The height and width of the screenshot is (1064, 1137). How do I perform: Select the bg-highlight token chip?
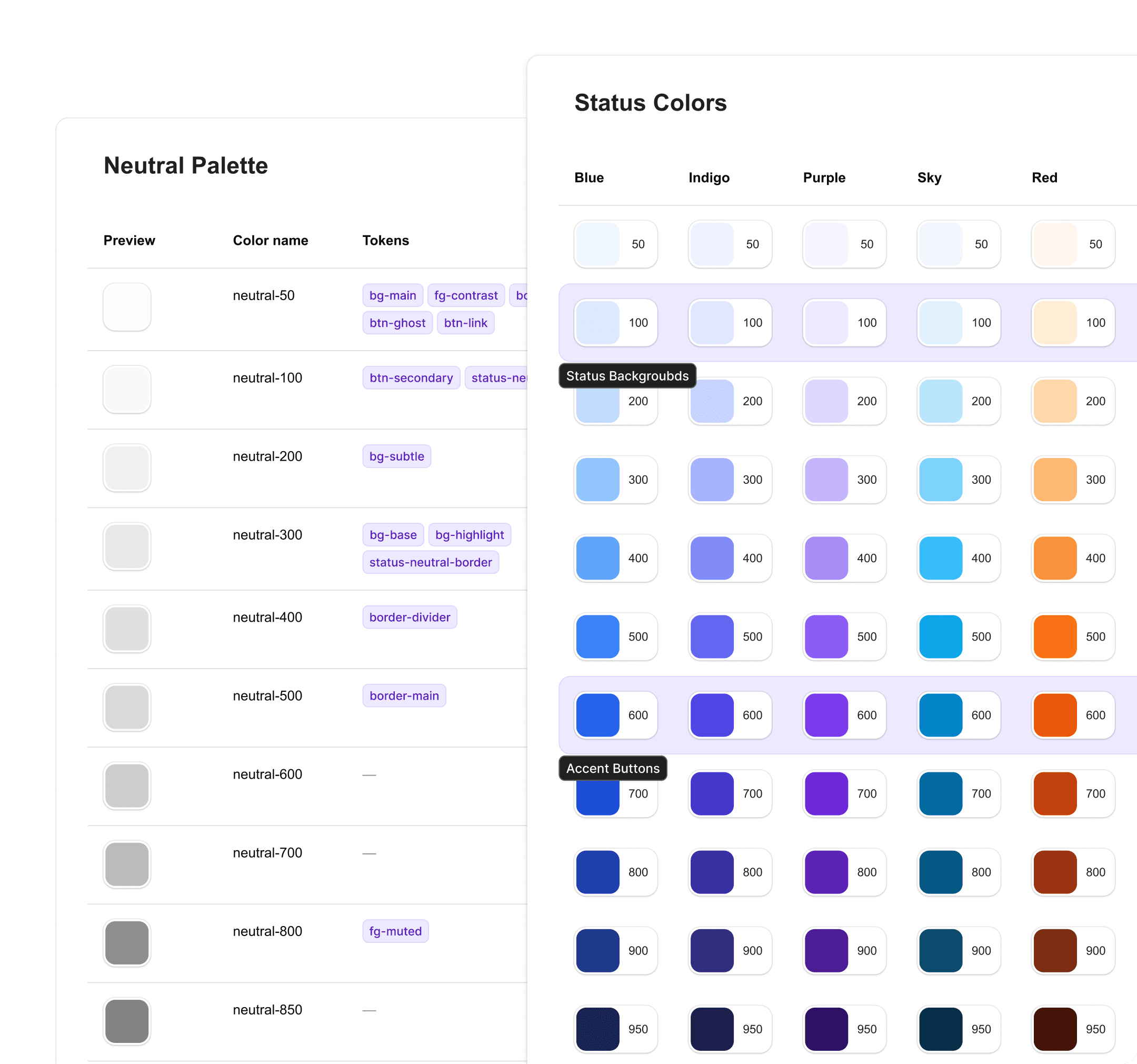click(x=469, y=534)
